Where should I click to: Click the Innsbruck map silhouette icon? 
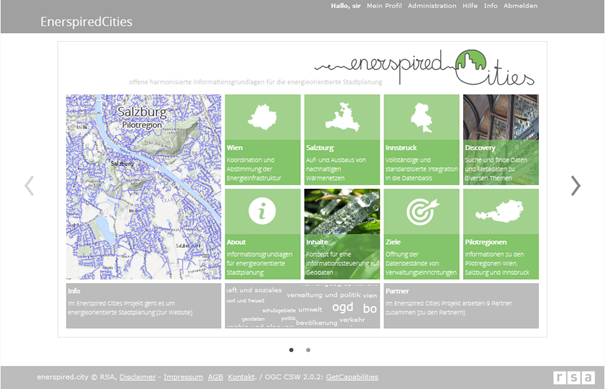(x=421, y=117)
